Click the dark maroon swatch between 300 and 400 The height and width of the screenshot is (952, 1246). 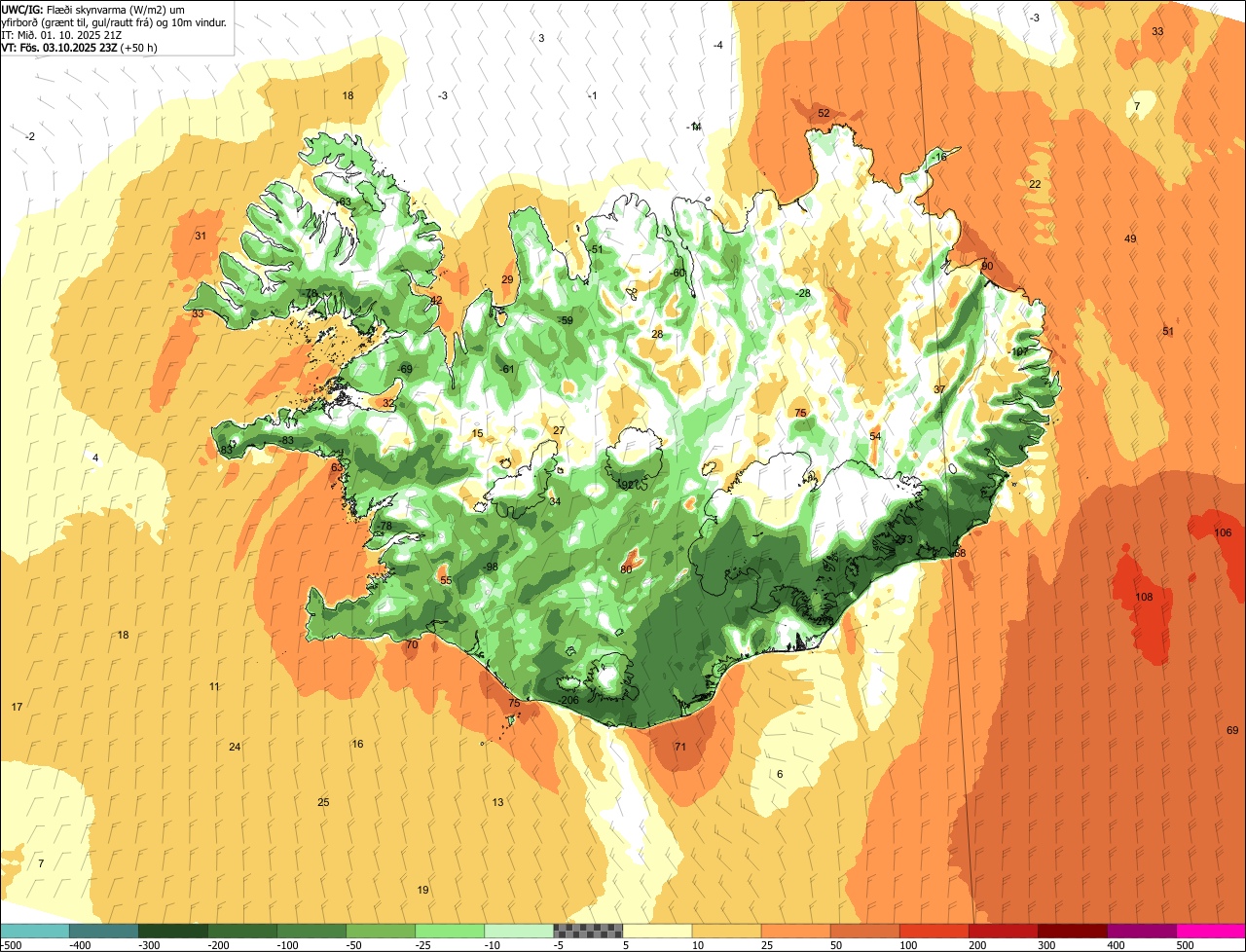[x=1072, y=931]
